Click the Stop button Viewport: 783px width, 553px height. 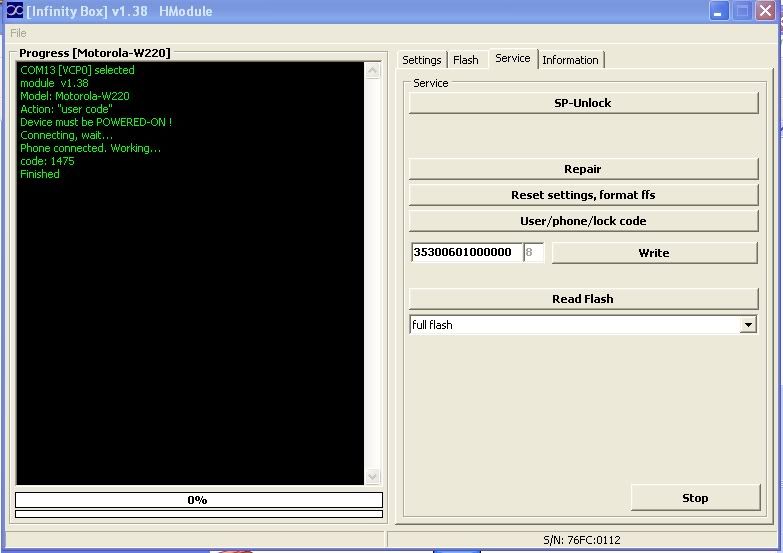(695, 498)
